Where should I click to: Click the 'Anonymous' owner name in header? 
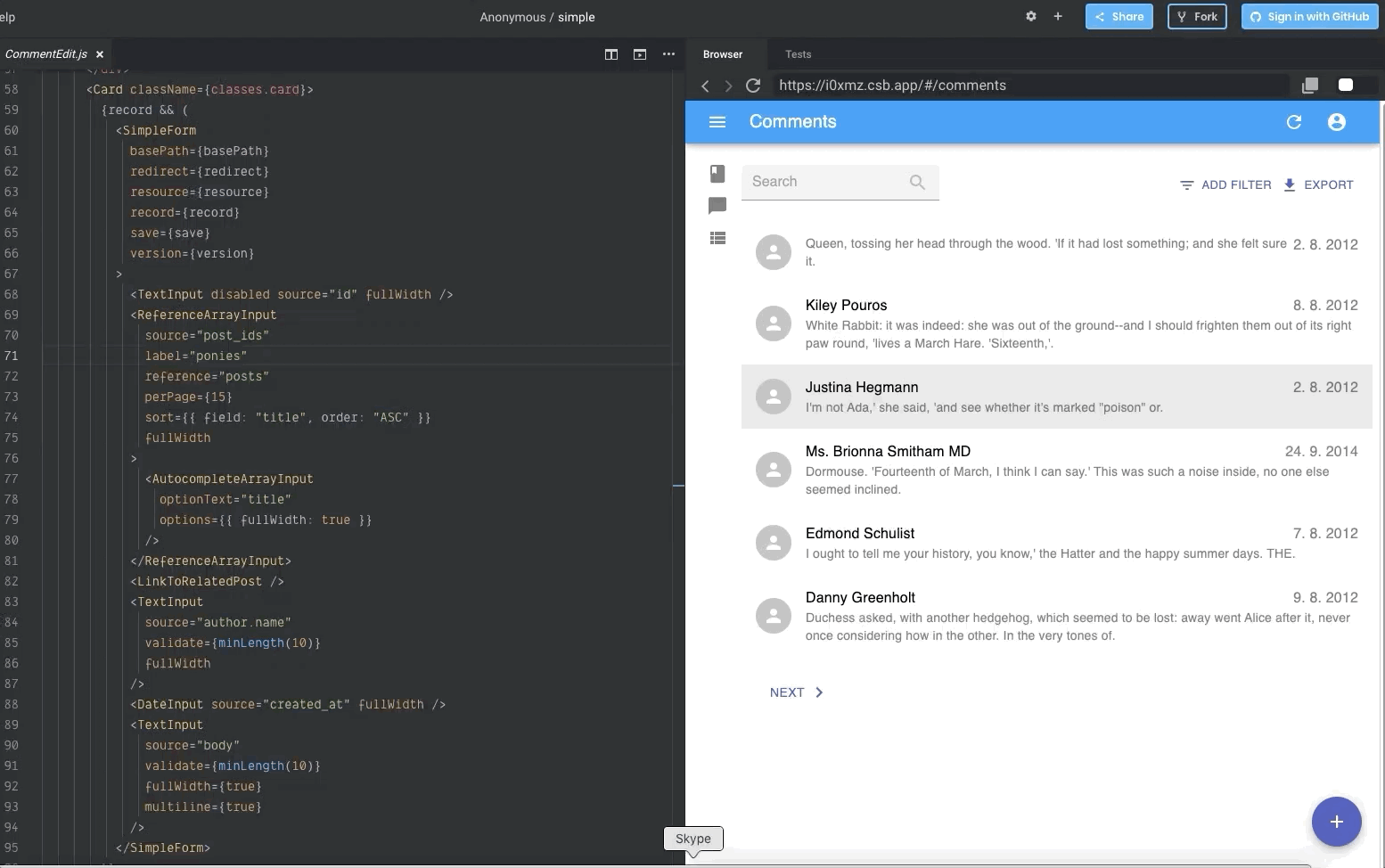click(x=512, y=17)
